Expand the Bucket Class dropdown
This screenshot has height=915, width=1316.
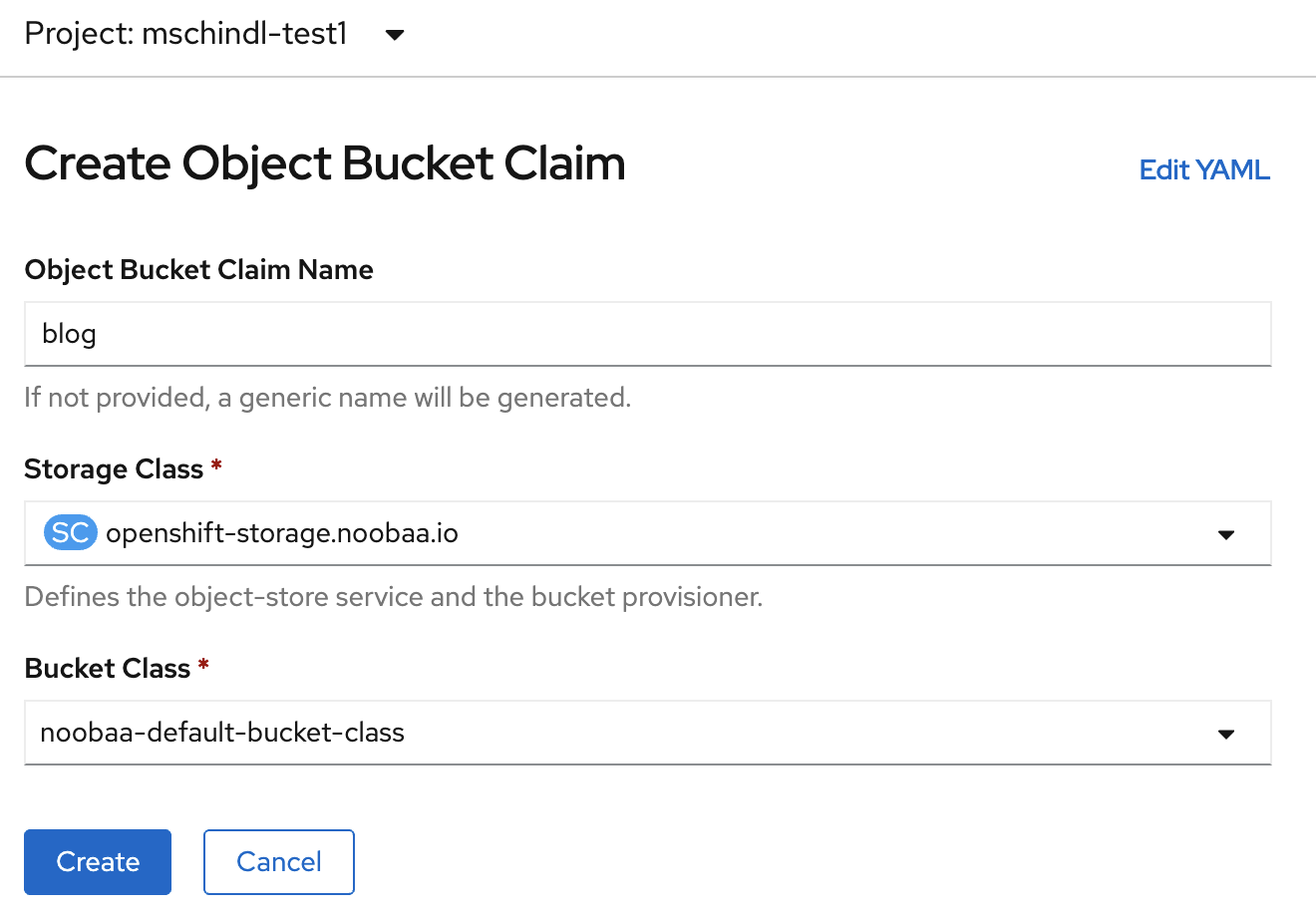tap(647, 733)
